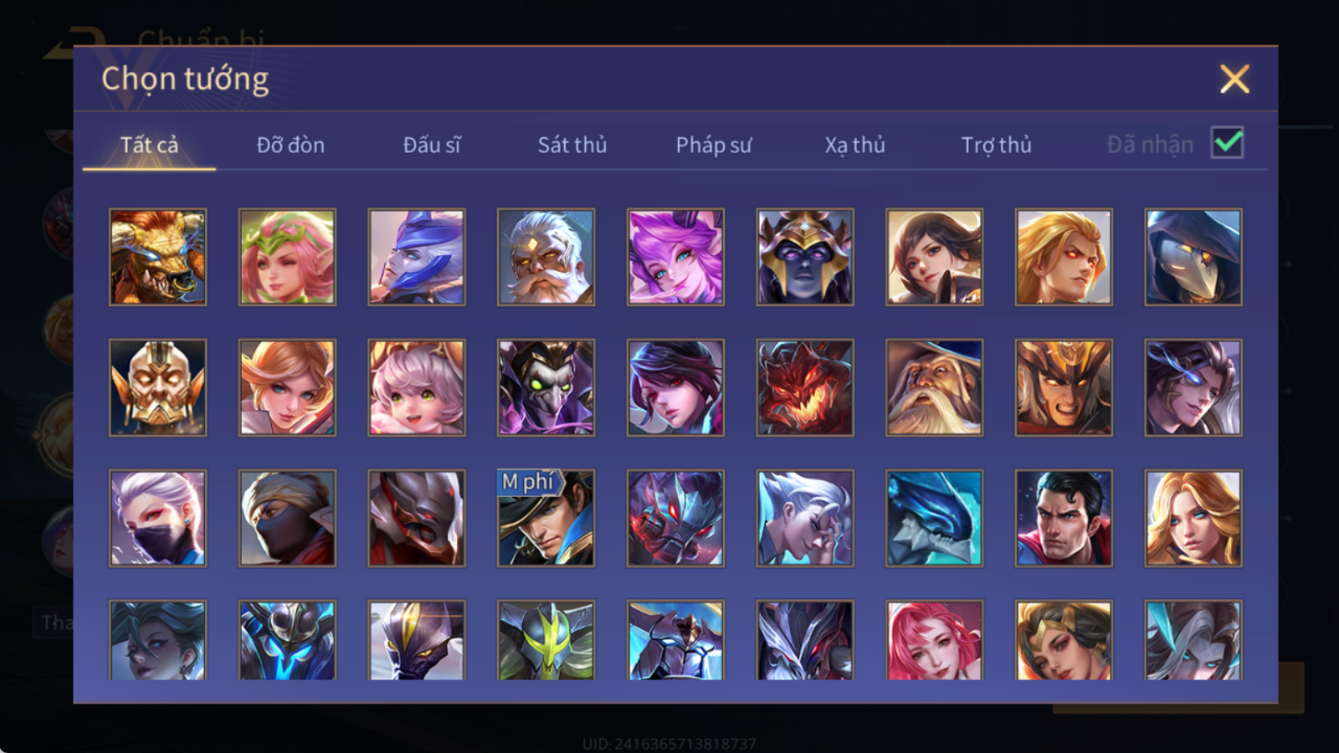Select the white-bearded old man hero

[x=546, y=257]
